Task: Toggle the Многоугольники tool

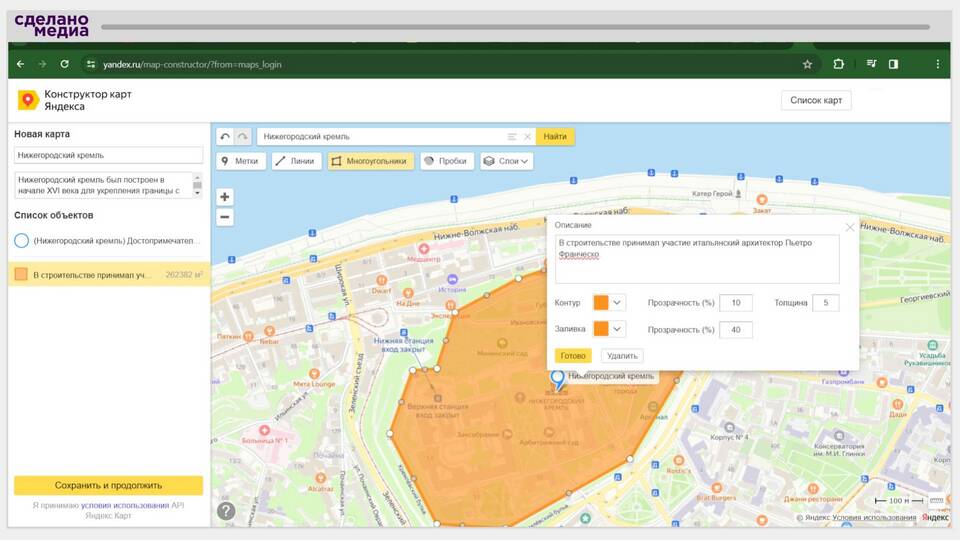Action: 370,161
